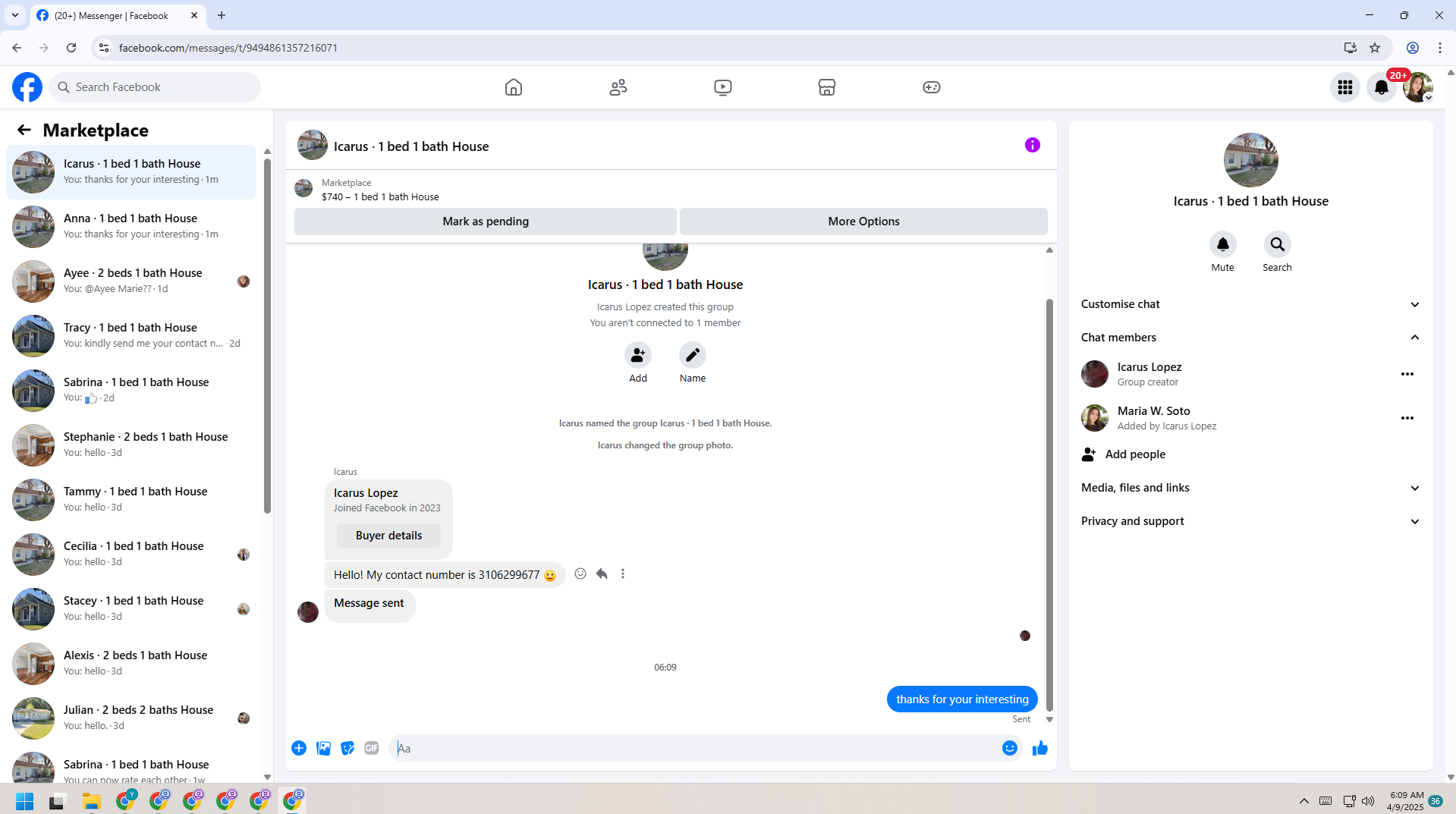Viewport: 1456px width, 814px height.
Task: Open Alexis 2 beds 1 bath House chat
Action: 131,664
